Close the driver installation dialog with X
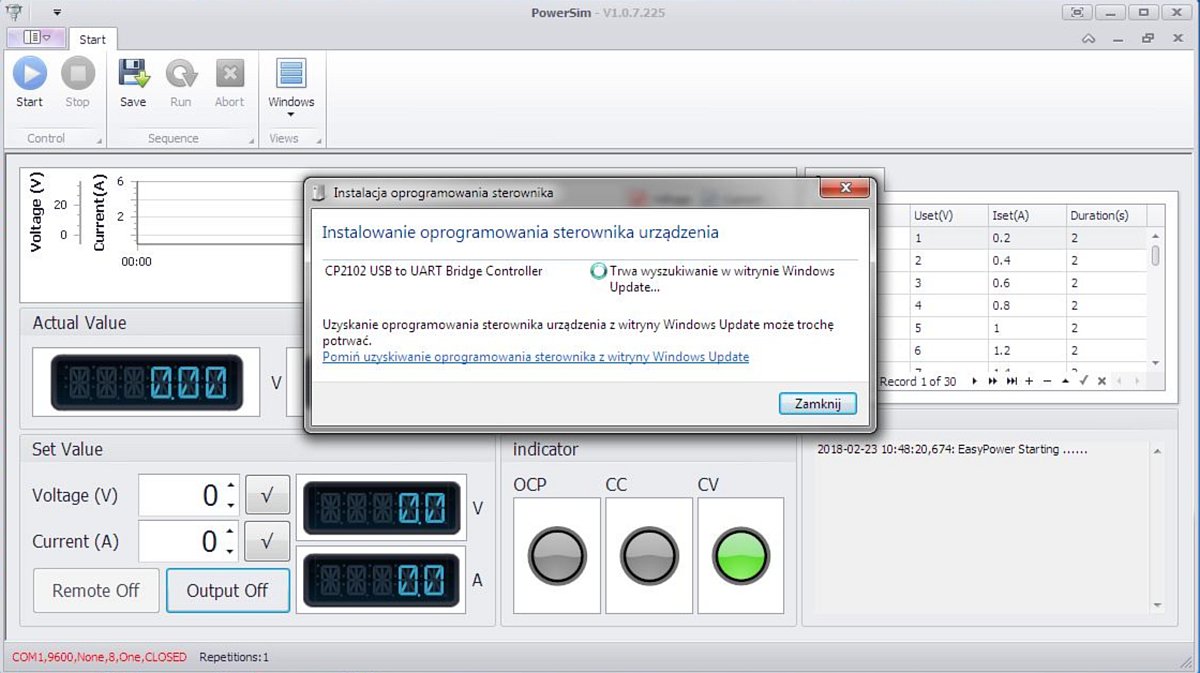Viewport: 1200px width, 673px height. click(x=845, y=188)
